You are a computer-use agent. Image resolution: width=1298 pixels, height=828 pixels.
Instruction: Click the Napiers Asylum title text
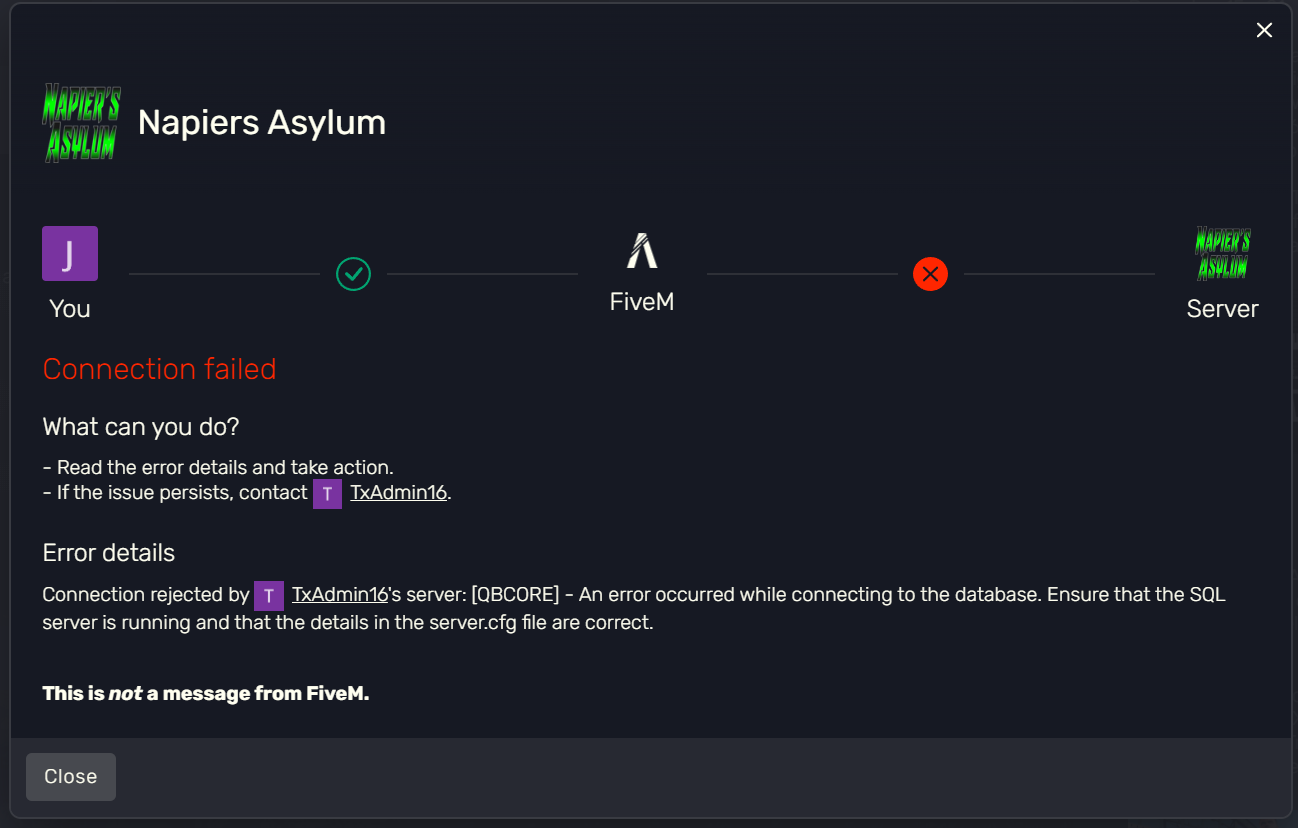pyautogui.click(x=261, y=122)
